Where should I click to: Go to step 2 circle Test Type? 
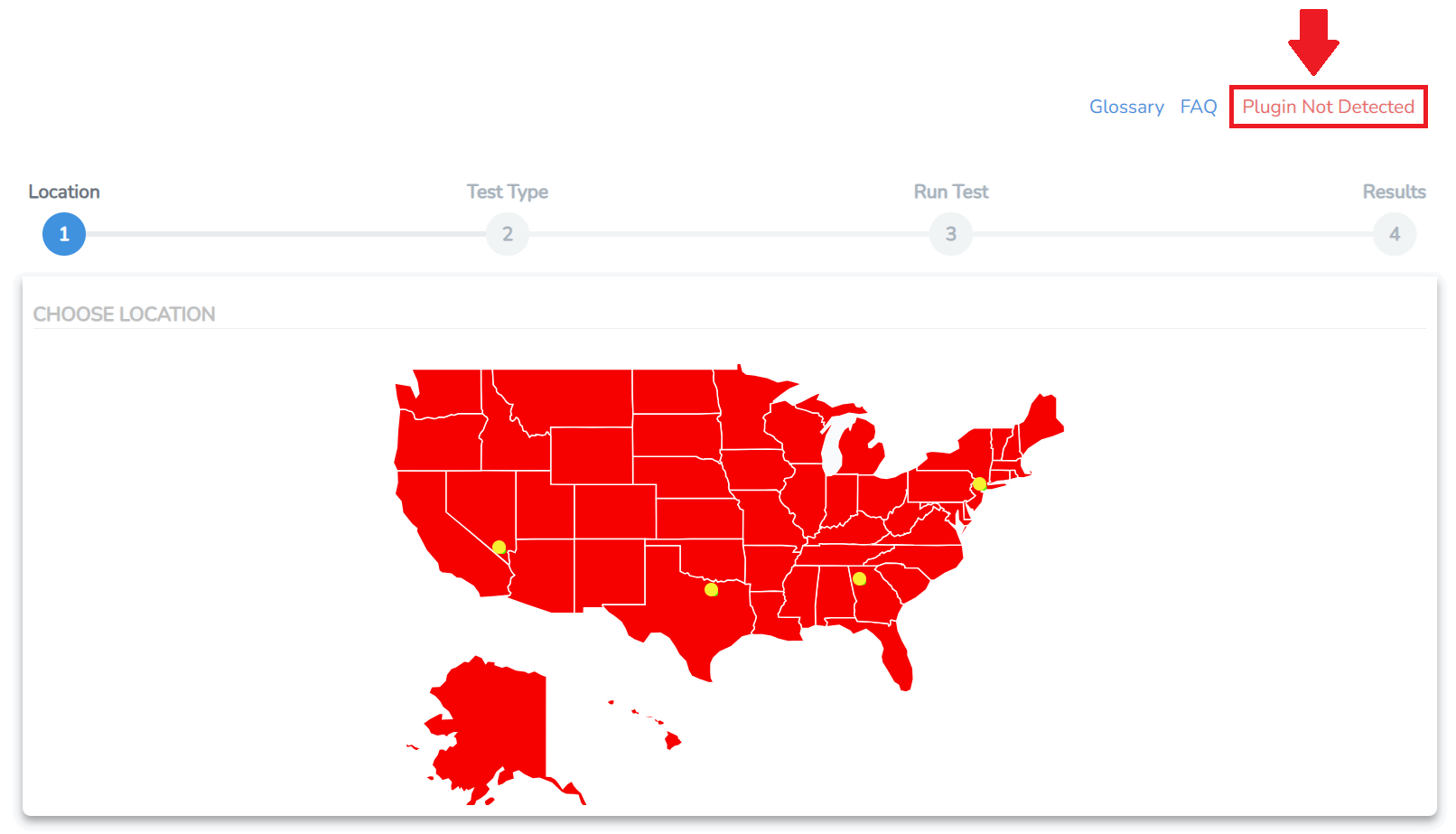(x=508, y=234)
